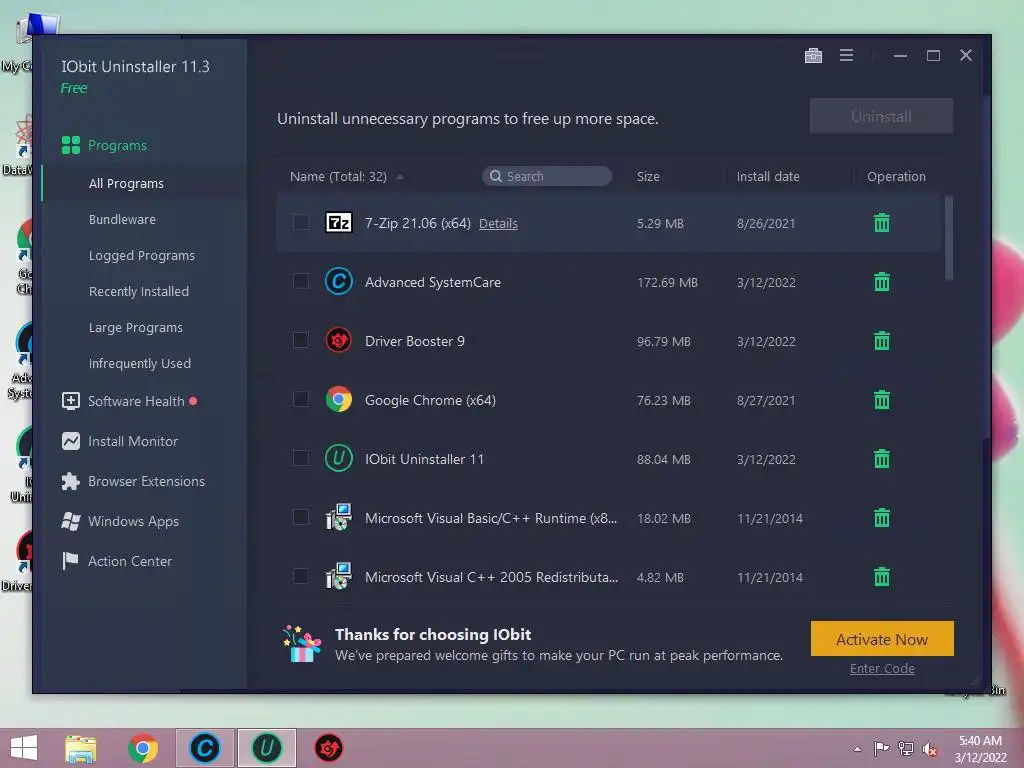The height and width of the screenshot is (768, 1024).
Task: View Large Programs list
Action: pos(136,327)
